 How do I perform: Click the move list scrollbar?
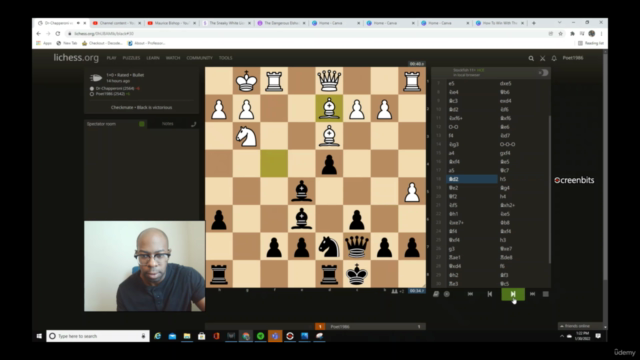pyautogui.click(x=549, y=189)
